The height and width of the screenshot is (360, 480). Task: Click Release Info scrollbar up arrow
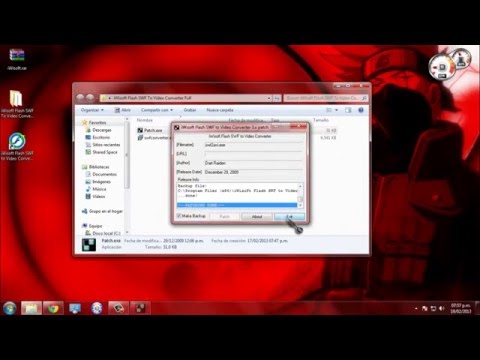coord(300,186)
